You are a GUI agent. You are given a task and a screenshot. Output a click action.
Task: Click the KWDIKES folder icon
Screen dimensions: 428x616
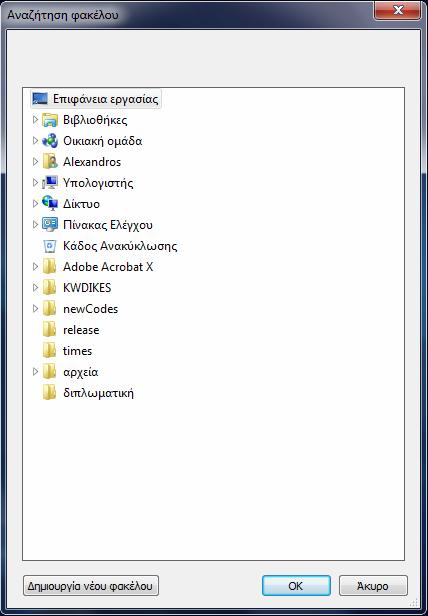point(50,288)
